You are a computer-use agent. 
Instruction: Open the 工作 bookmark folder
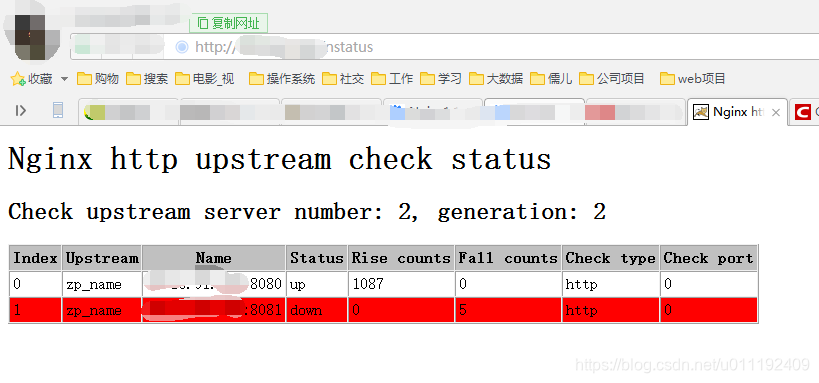[x=392, y=79]
